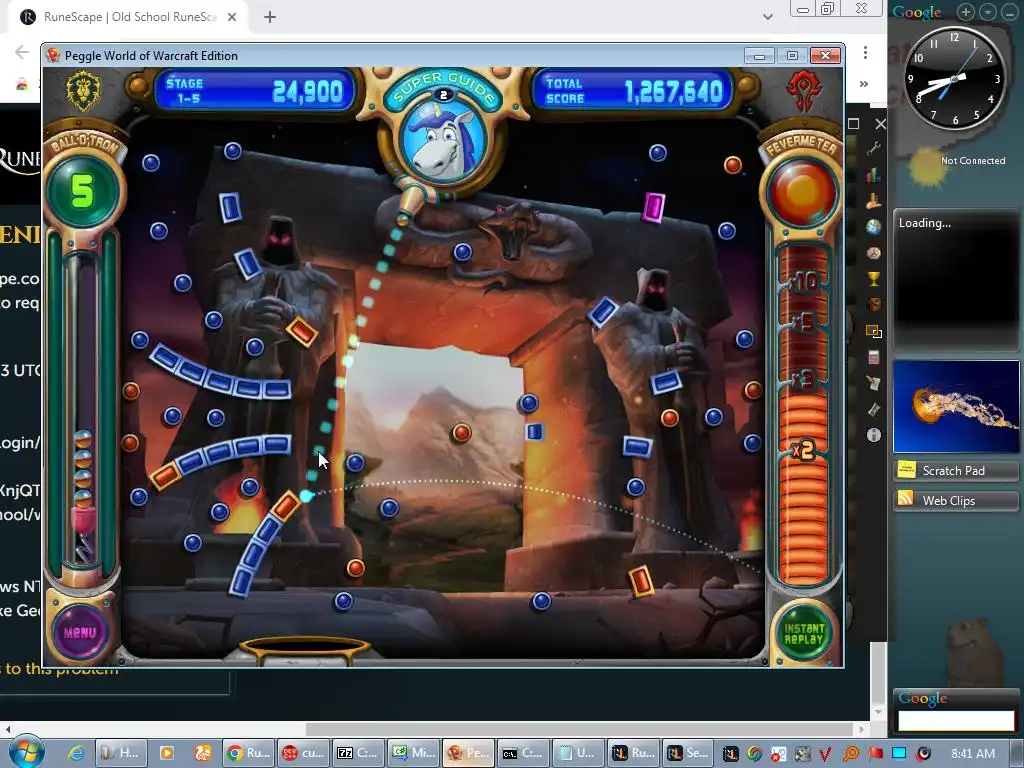Select the RuneScape Old School tab
Screen dimensions: 1024x768
(x=129, y=17)
